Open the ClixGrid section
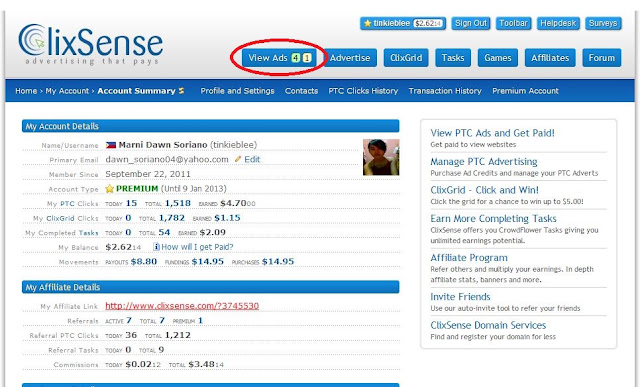 point(406,58)
